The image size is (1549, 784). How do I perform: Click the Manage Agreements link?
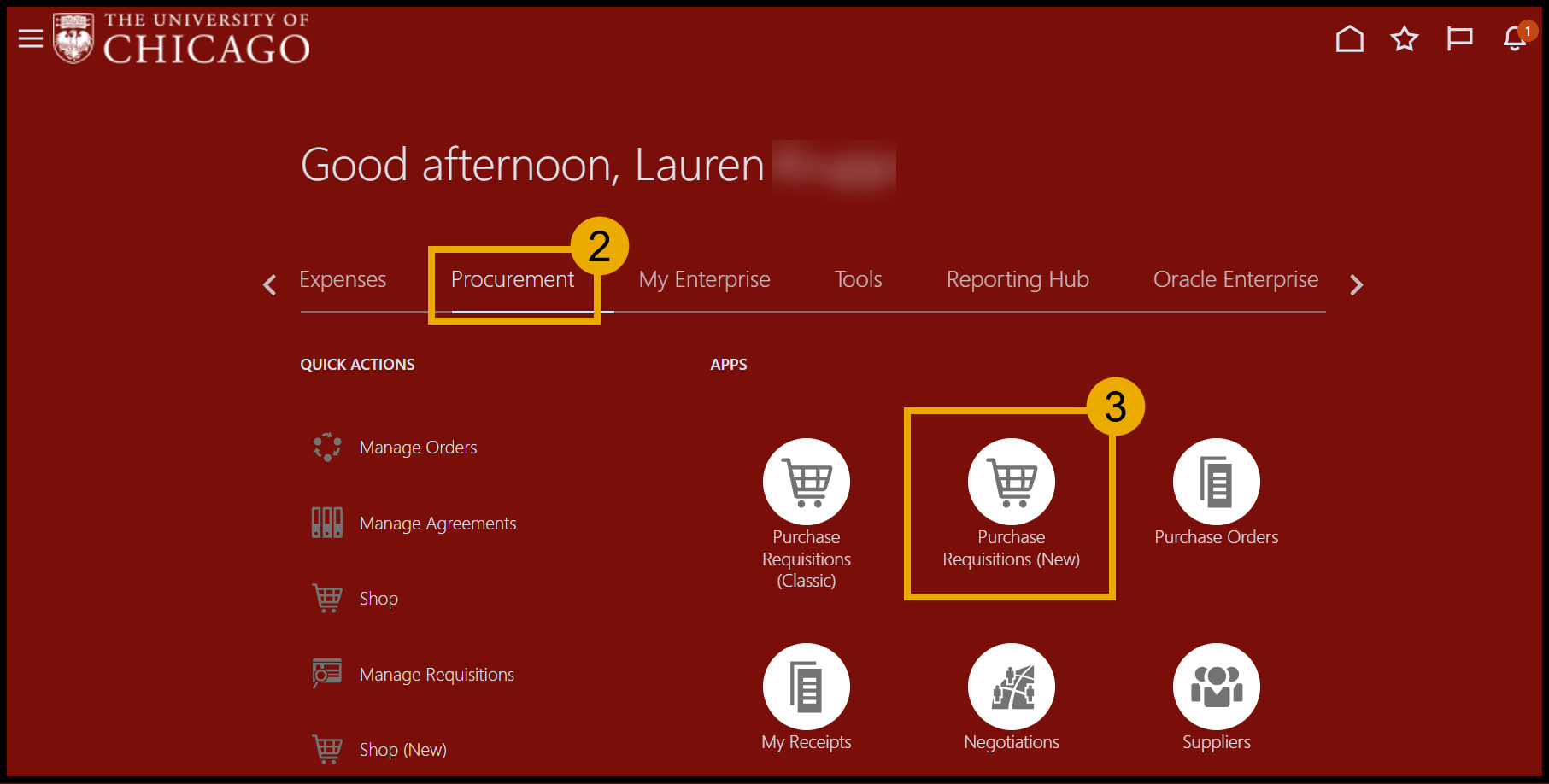438,524
